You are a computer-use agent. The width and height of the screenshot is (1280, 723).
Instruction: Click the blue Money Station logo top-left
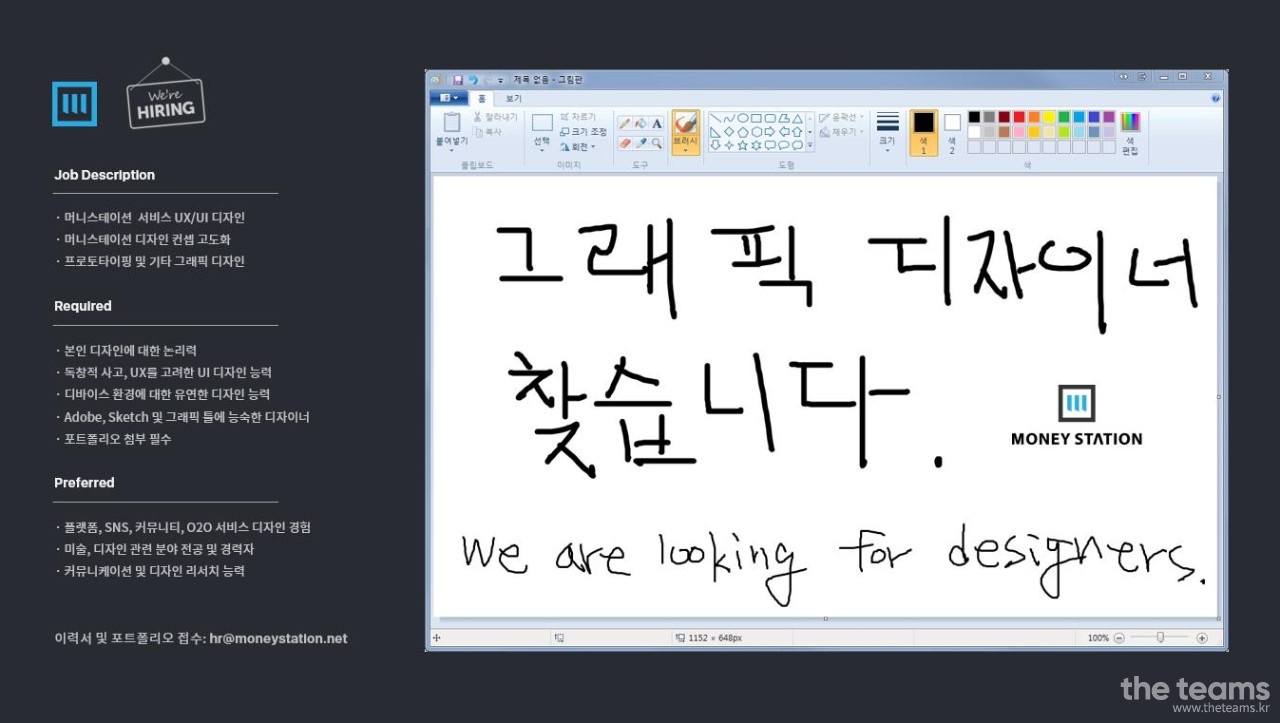coord(74,104)
